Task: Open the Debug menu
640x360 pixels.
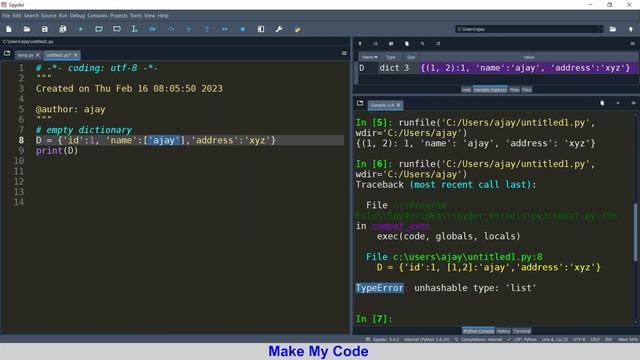Action: pyautogui.click(x=77, y=16)
